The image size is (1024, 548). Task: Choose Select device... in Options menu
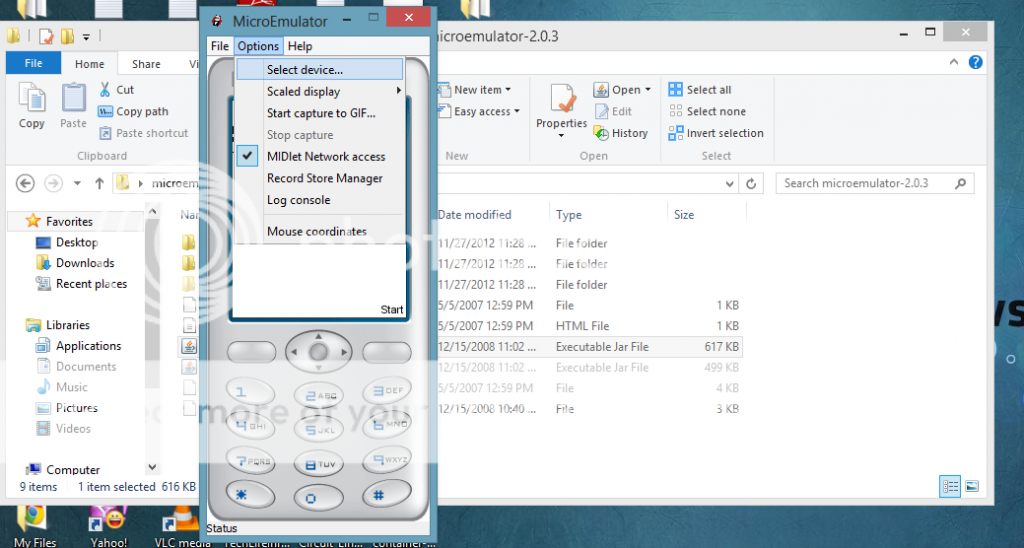320,69
